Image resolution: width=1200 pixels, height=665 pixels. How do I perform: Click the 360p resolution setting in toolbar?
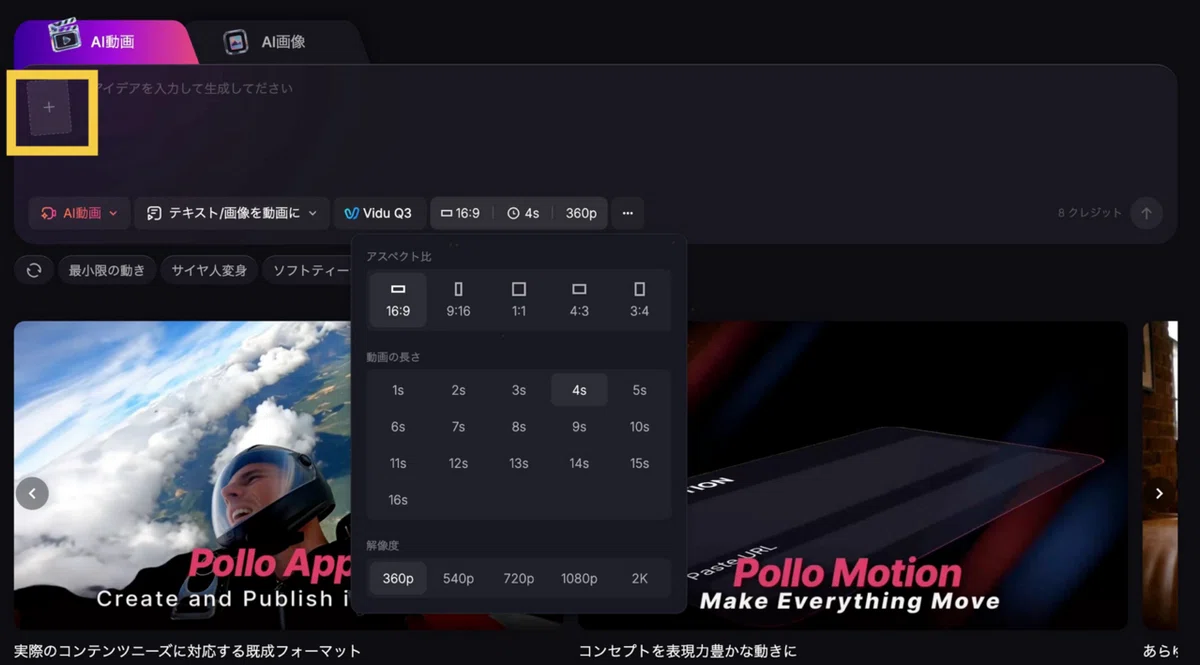581,213
